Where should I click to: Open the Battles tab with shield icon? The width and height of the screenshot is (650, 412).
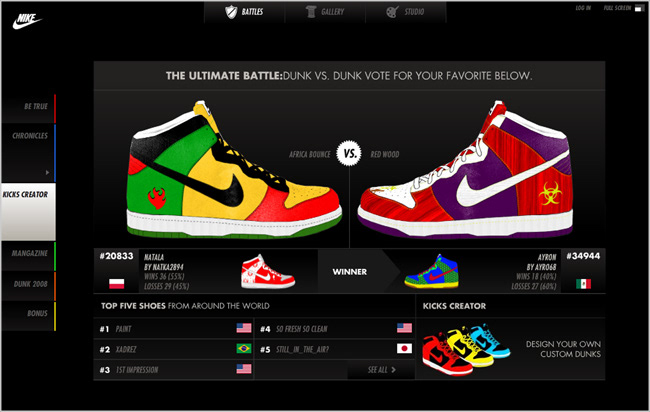point(244,12)
